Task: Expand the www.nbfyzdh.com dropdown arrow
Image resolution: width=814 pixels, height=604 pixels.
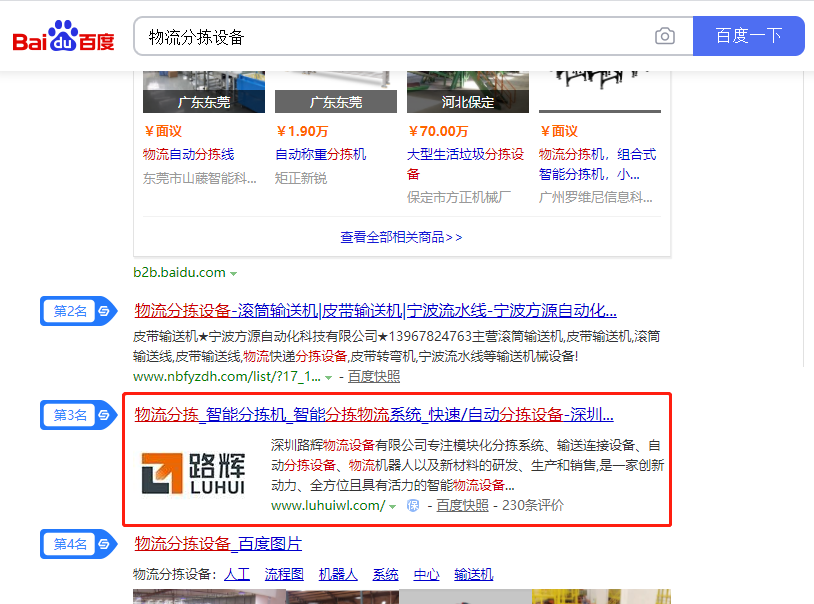Action: (x=328, y=378)
